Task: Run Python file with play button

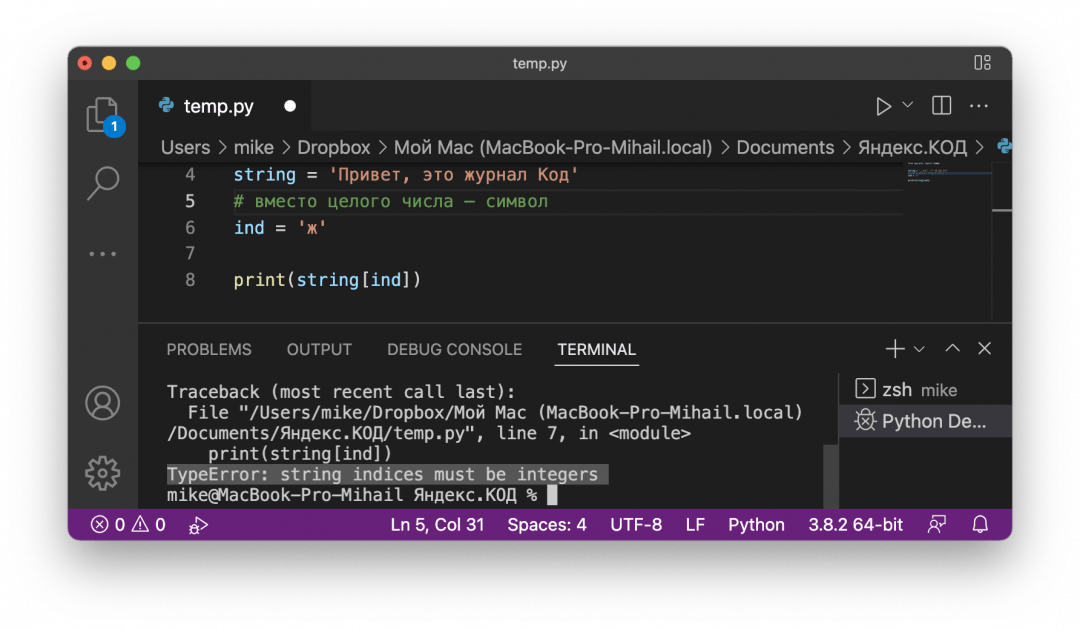Action: (883, 106)
